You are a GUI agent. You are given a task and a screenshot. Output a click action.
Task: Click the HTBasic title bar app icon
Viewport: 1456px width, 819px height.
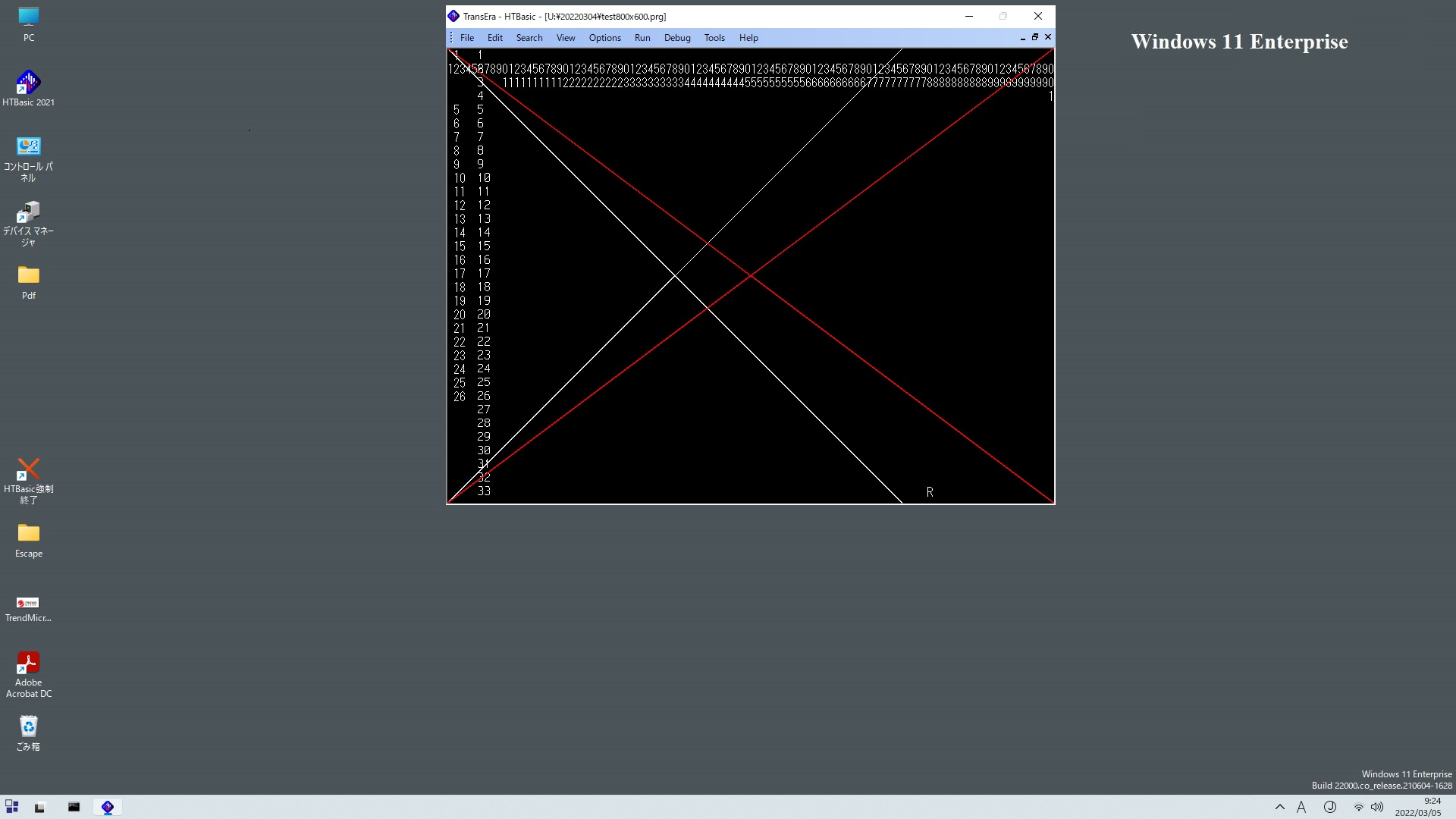tap(453, 16)
